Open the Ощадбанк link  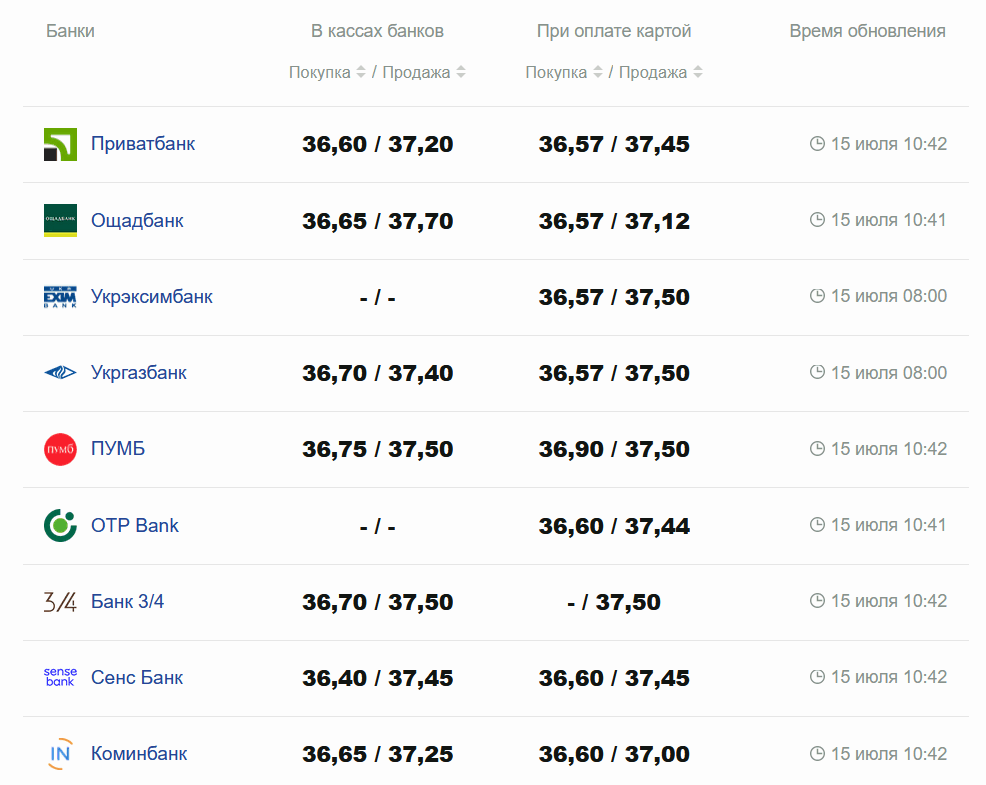point(137,220)
